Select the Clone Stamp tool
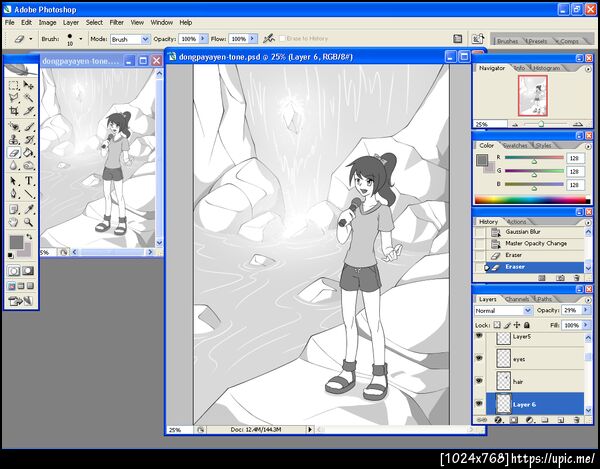Screen dimensions: 600x469 point(14,140)
